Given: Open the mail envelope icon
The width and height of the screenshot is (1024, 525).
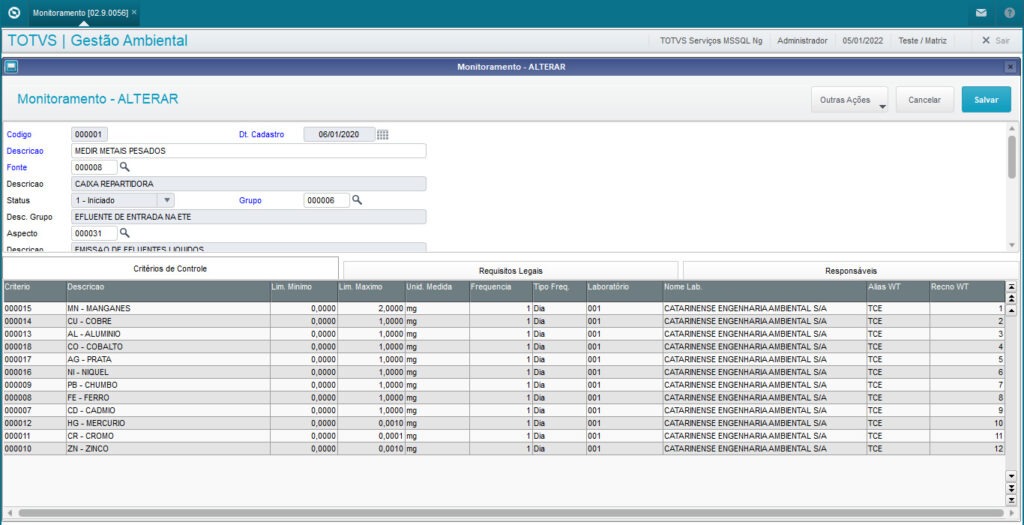Looking at the screenshot, I should click(x=981, y=13).
